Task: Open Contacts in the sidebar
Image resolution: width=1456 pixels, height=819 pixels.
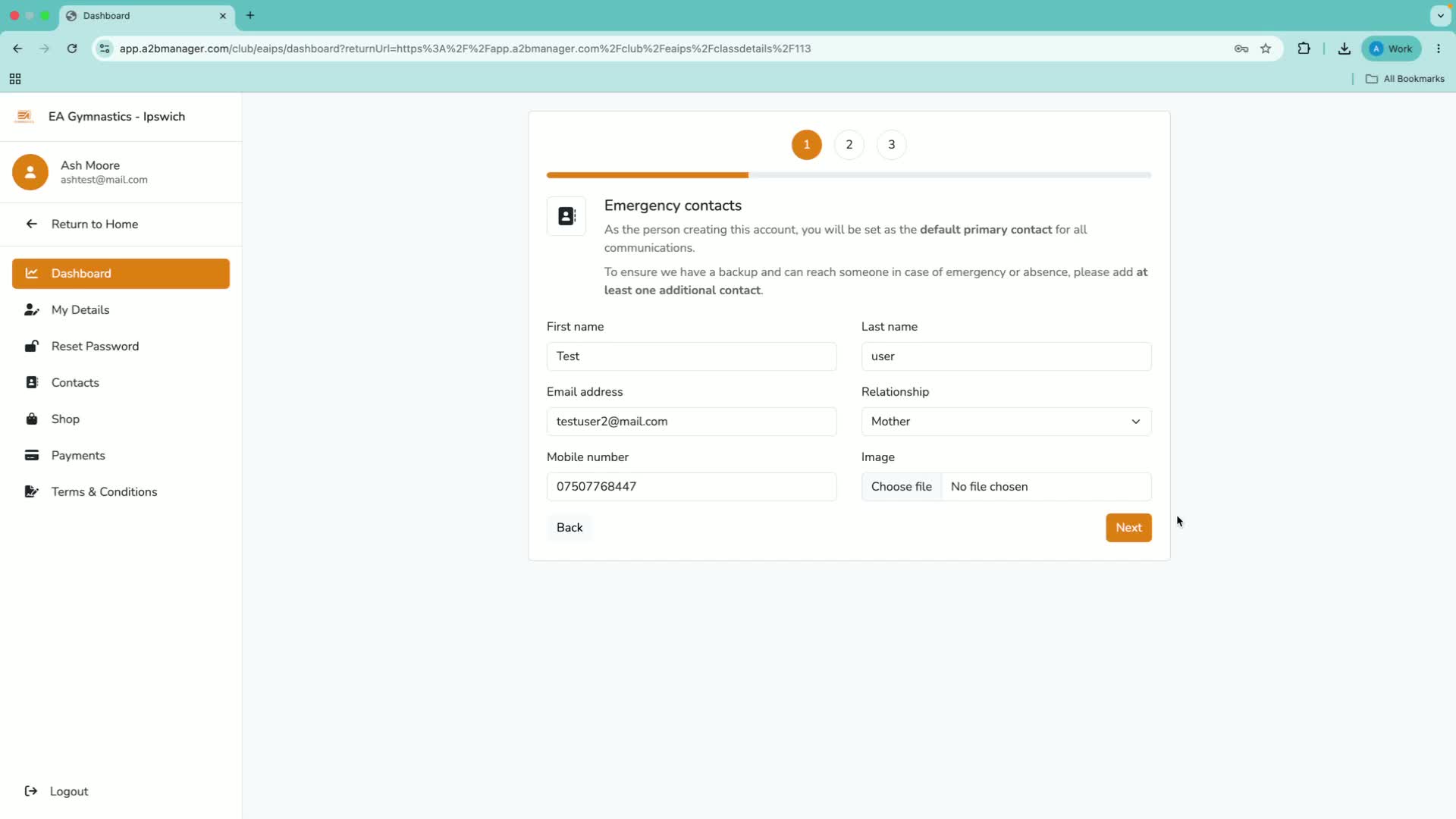Action: pos(121,383)
